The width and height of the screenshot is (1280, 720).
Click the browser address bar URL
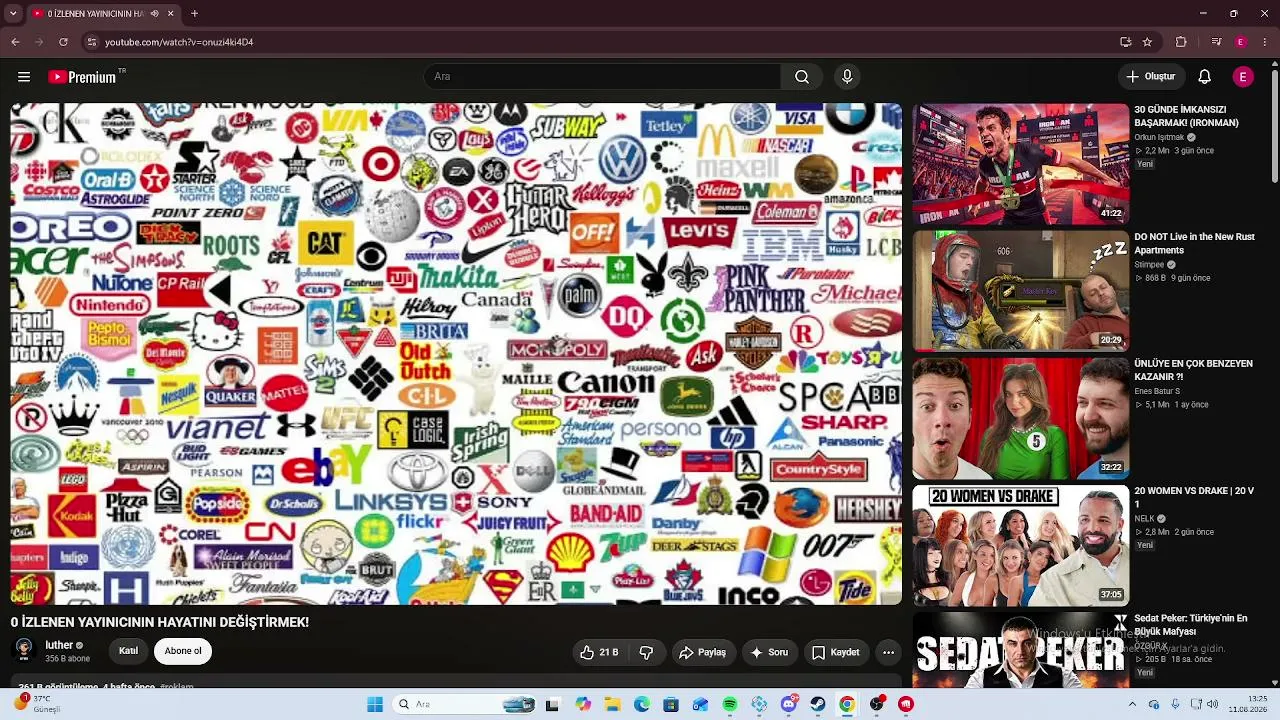[179, 42]
